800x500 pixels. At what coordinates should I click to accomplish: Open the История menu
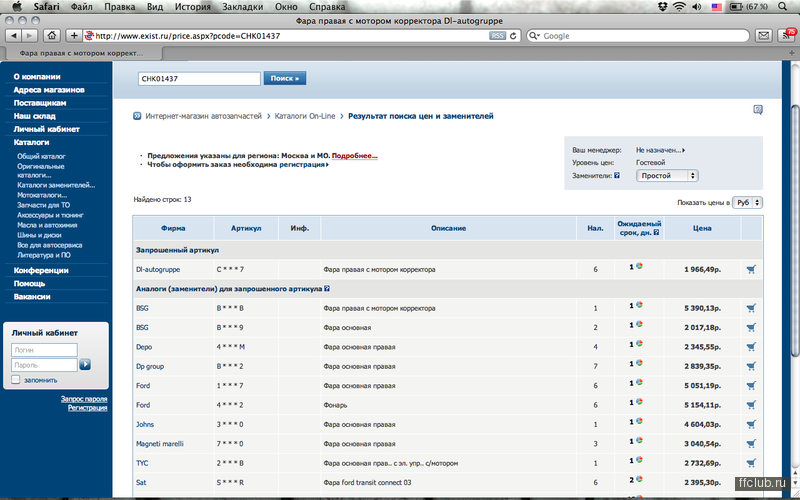pyautogui.click(x=192, y=7)
